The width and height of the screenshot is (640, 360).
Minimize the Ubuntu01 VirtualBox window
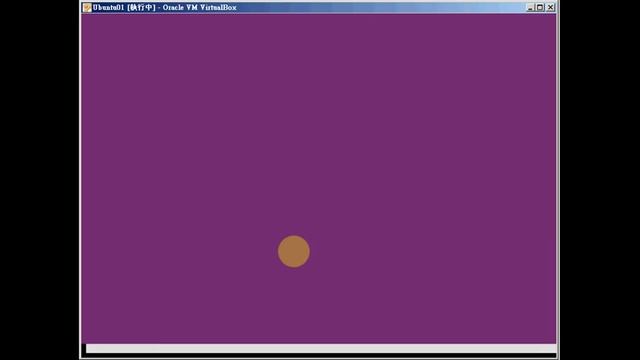[530, 7]
